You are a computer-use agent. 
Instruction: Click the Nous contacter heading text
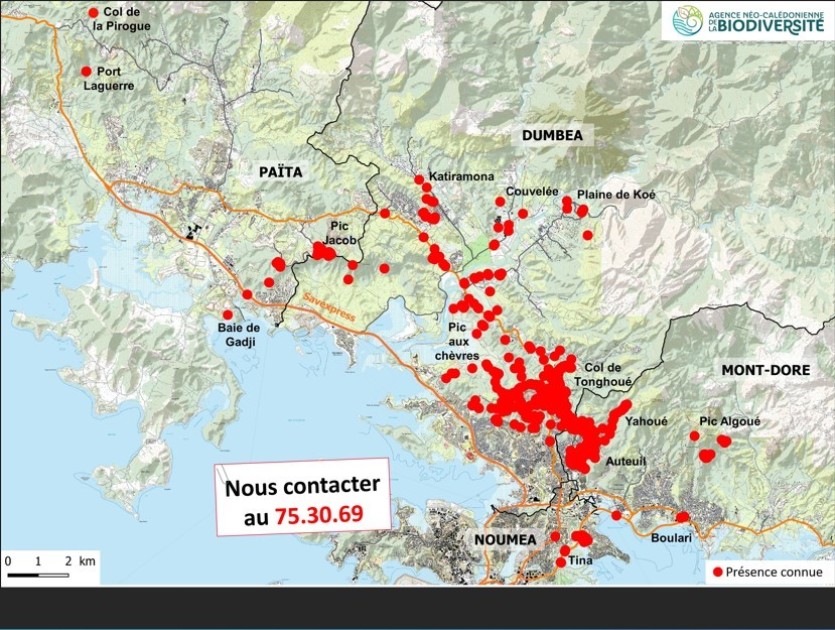[x=302, y=487]
